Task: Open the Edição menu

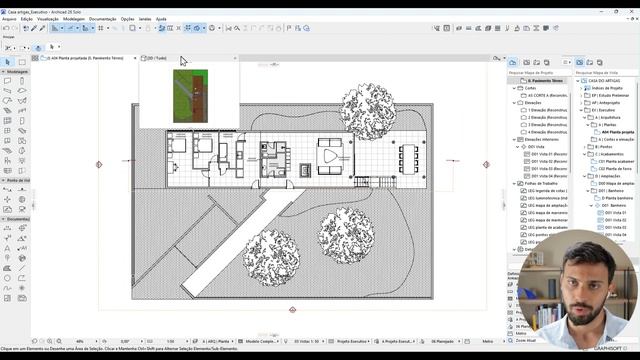Action: pos(27,19)
